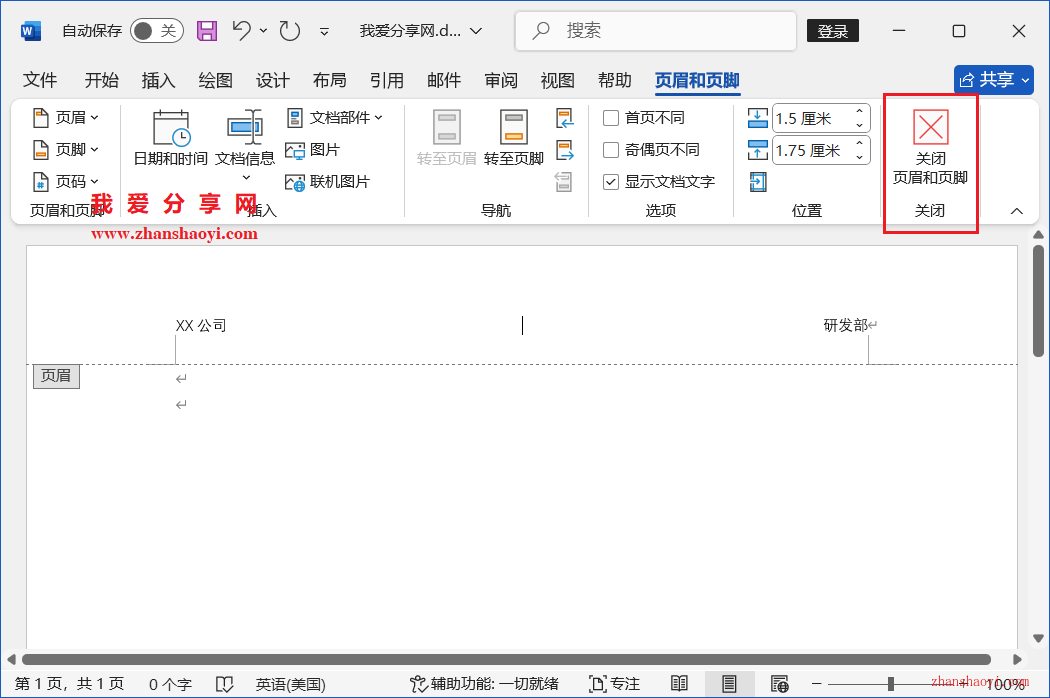
Task: Open the 设计 tab
Action: click(272, 80)
